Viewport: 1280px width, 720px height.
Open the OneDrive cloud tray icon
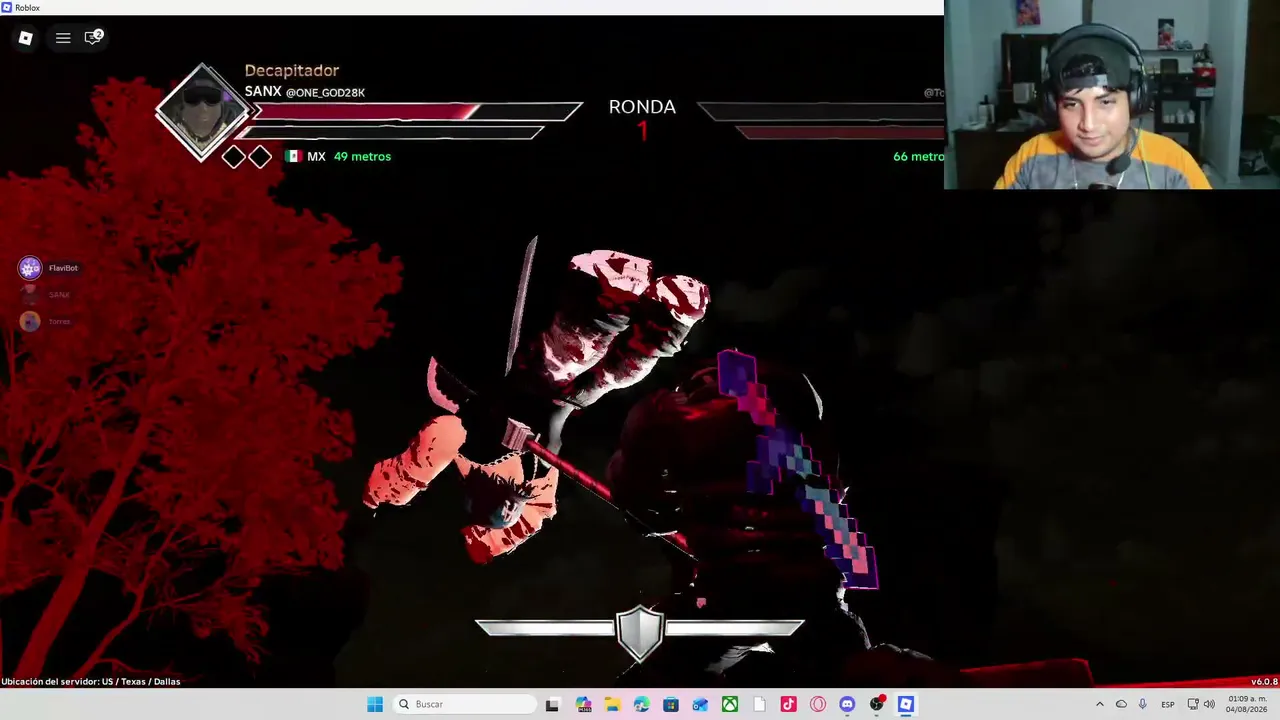click(x=1121, y=704)
